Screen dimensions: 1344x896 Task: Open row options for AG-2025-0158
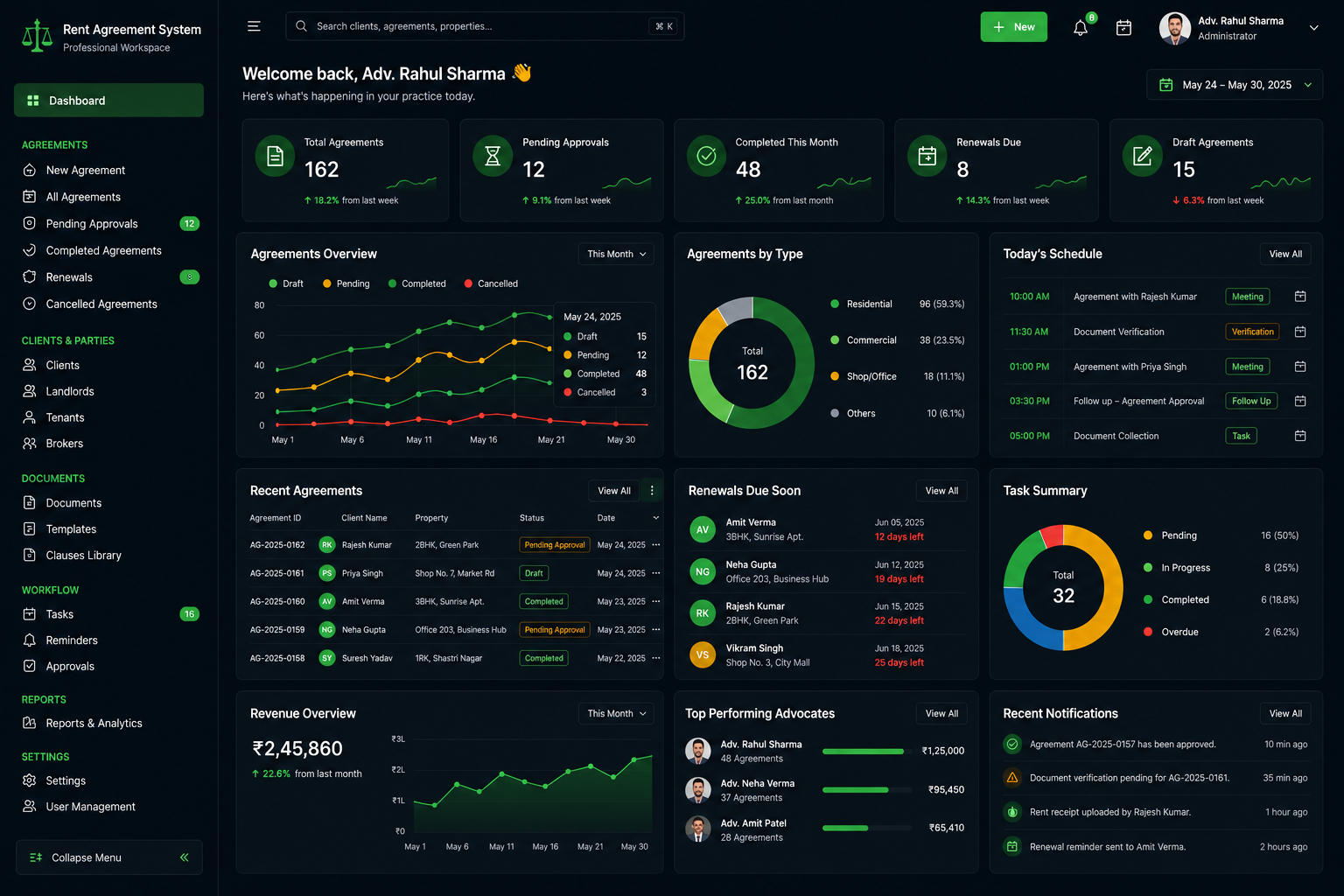[x=656, y=658]
